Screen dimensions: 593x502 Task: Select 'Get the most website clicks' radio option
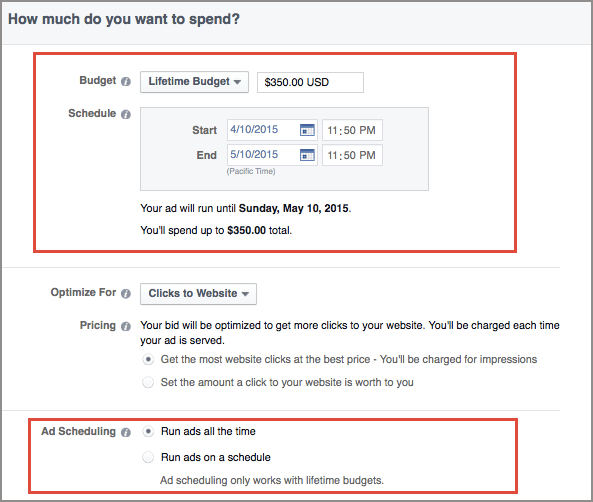pyautogui.click(x=148, y=359)
